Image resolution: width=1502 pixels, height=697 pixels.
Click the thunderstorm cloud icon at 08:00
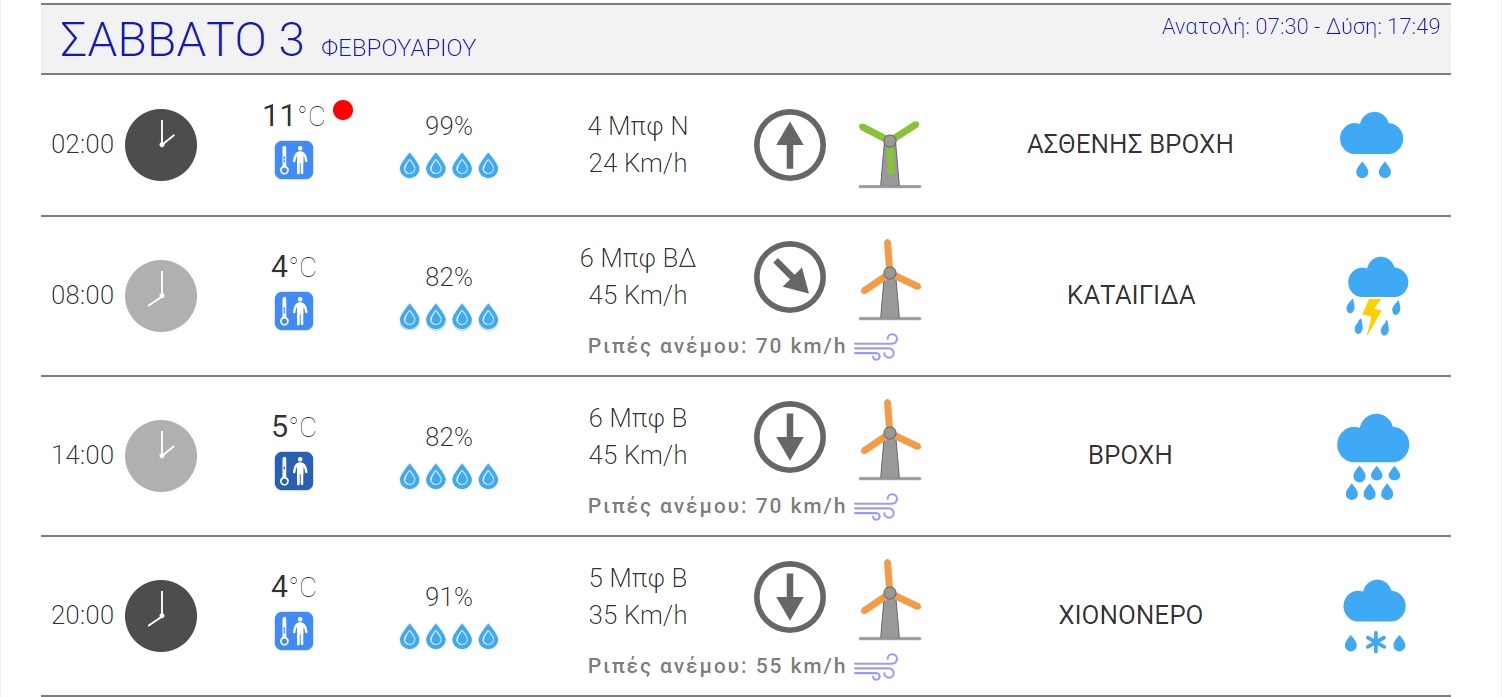pyautogui.click(x=1375, y=295)
